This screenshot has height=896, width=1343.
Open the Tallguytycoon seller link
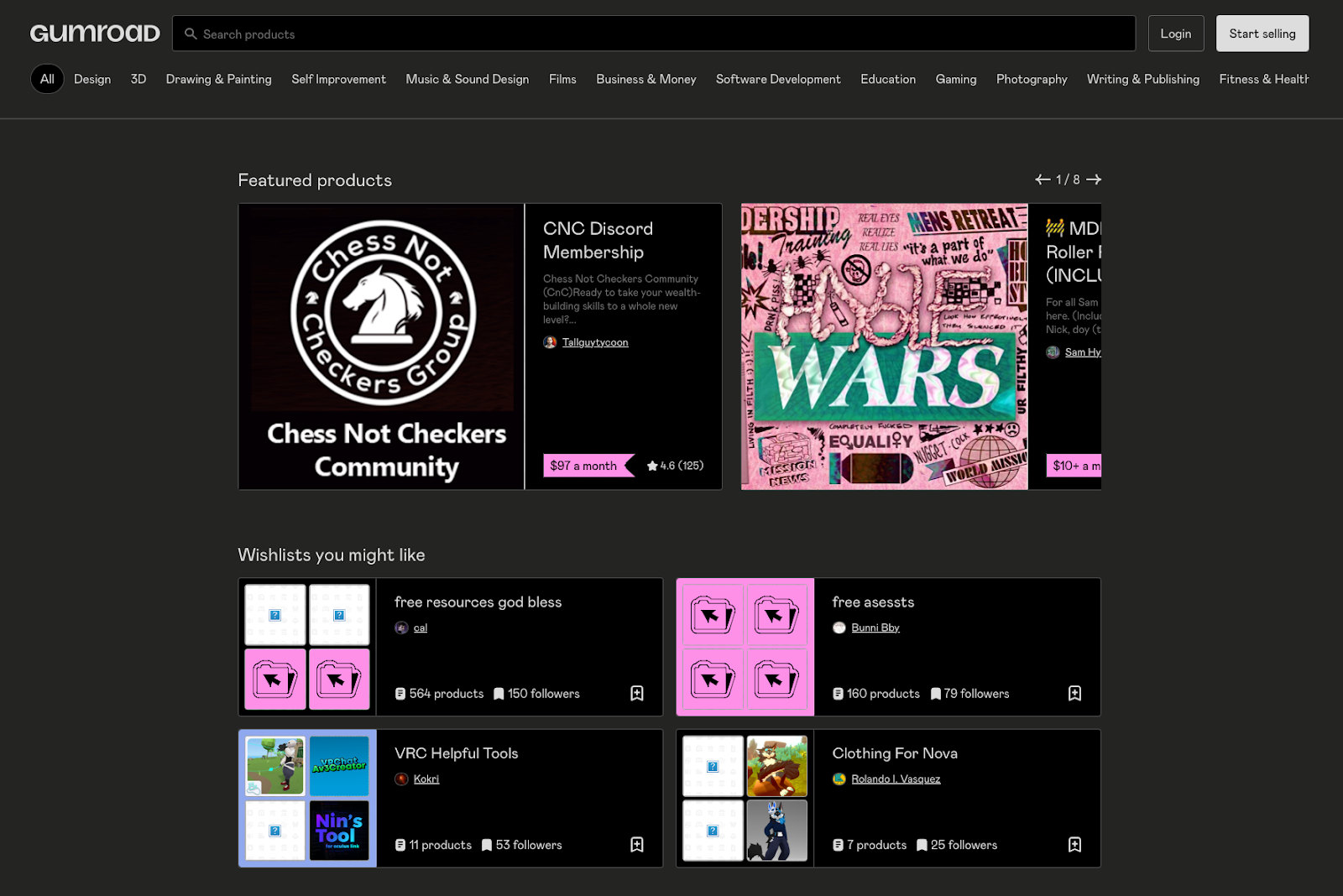[595, 342]
